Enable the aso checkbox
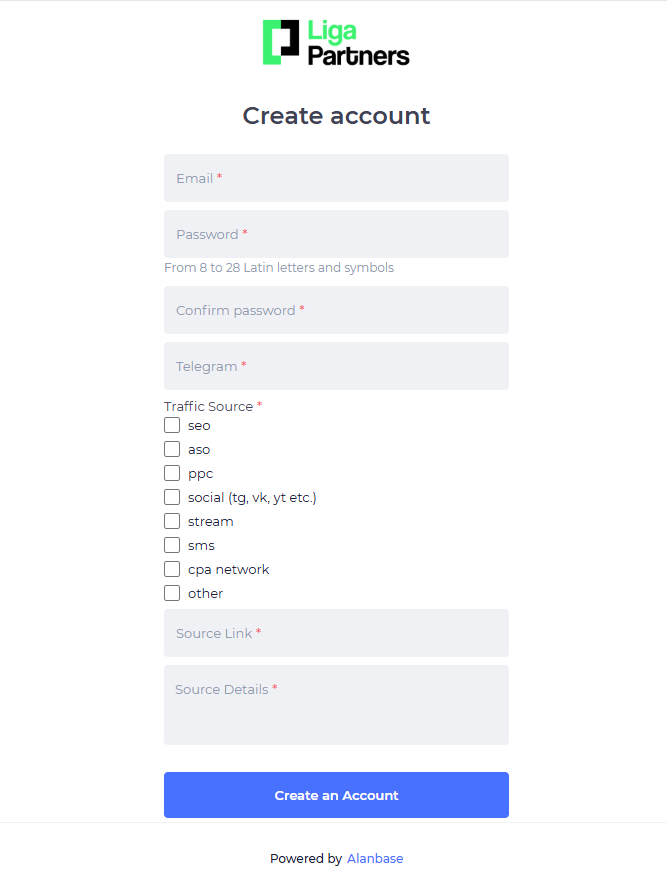This screenshot has width=667, height=887. click(x=172, y=449)
